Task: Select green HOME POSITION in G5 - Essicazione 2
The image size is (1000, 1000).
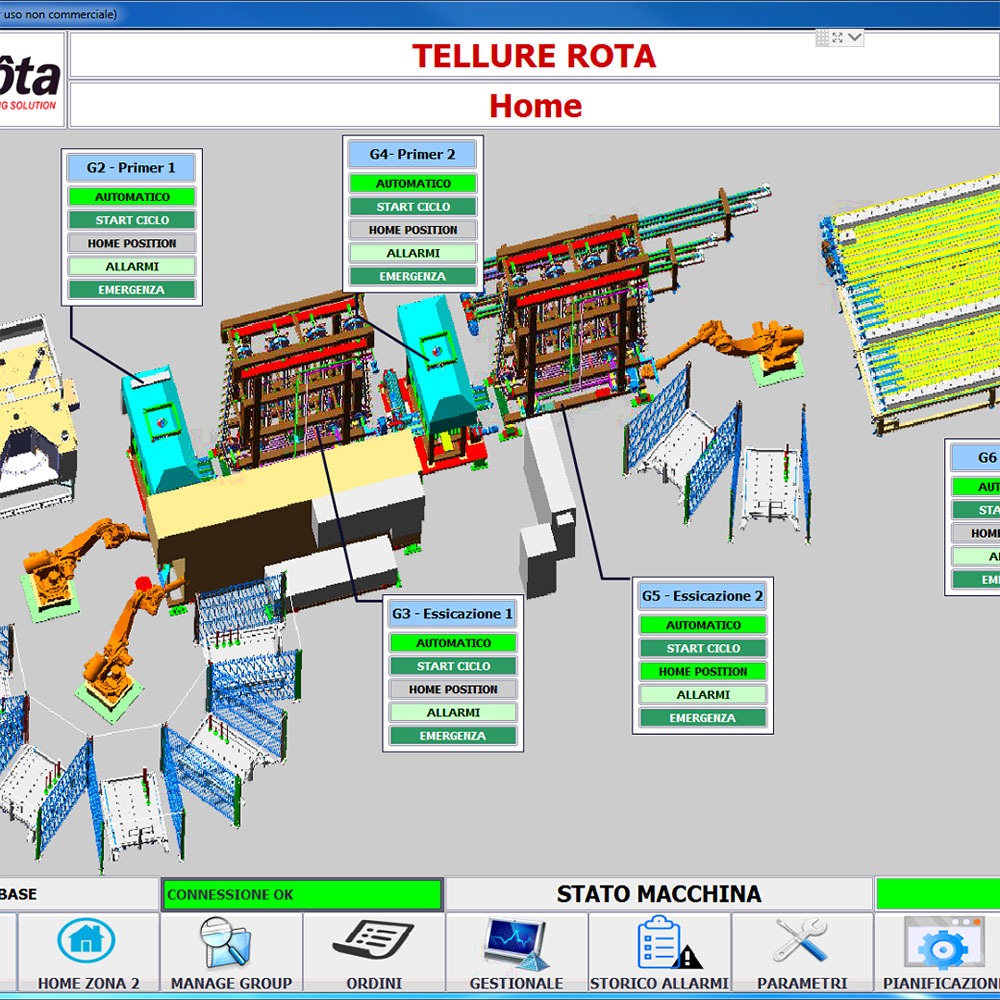Action: pyautogui.click(x=703, y=672)
